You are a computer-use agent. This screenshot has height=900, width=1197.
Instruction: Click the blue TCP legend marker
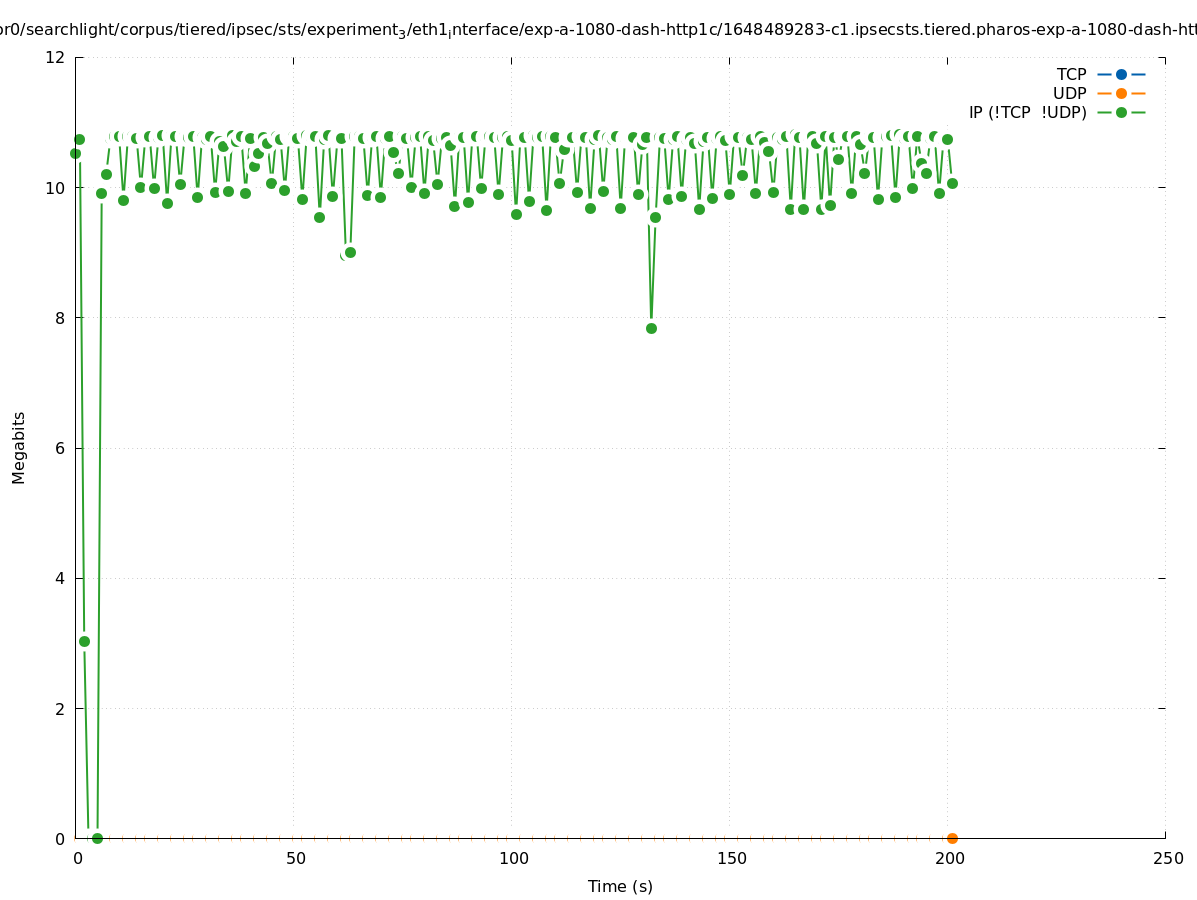1121,74
